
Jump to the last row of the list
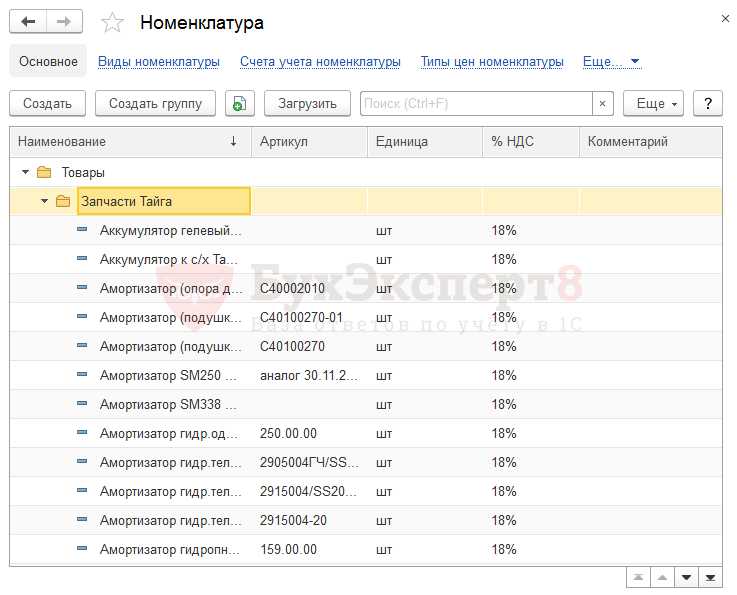[710, 577]
